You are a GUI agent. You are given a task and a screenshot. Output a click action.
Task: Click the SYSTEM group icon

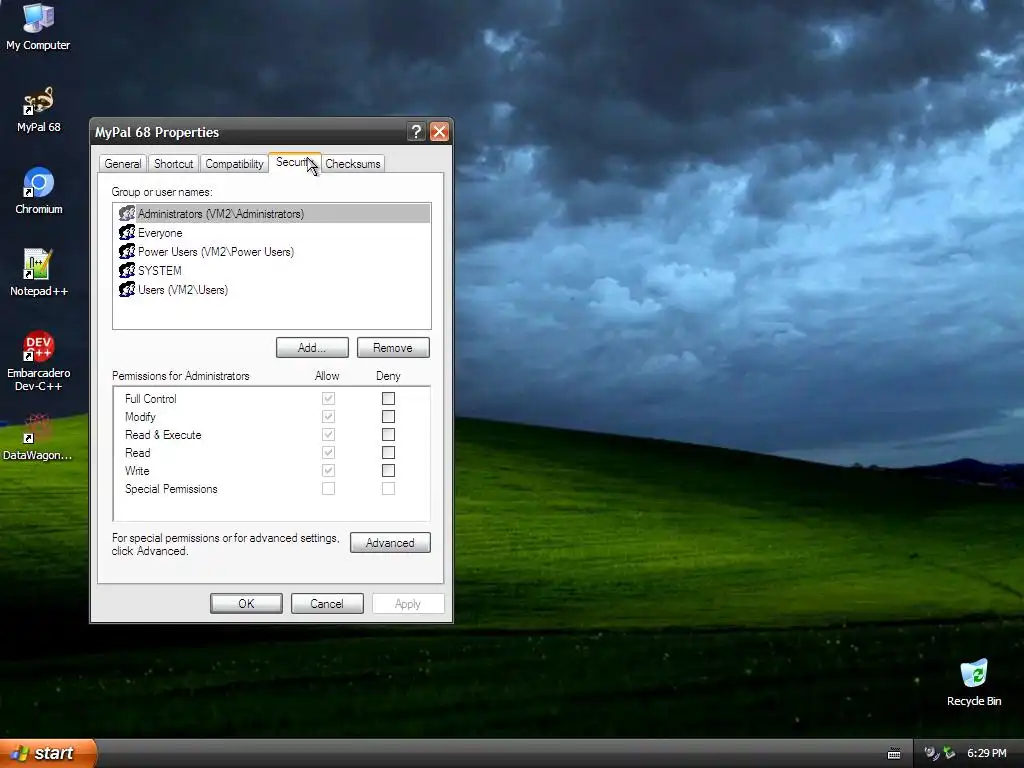tap(127, 270)
